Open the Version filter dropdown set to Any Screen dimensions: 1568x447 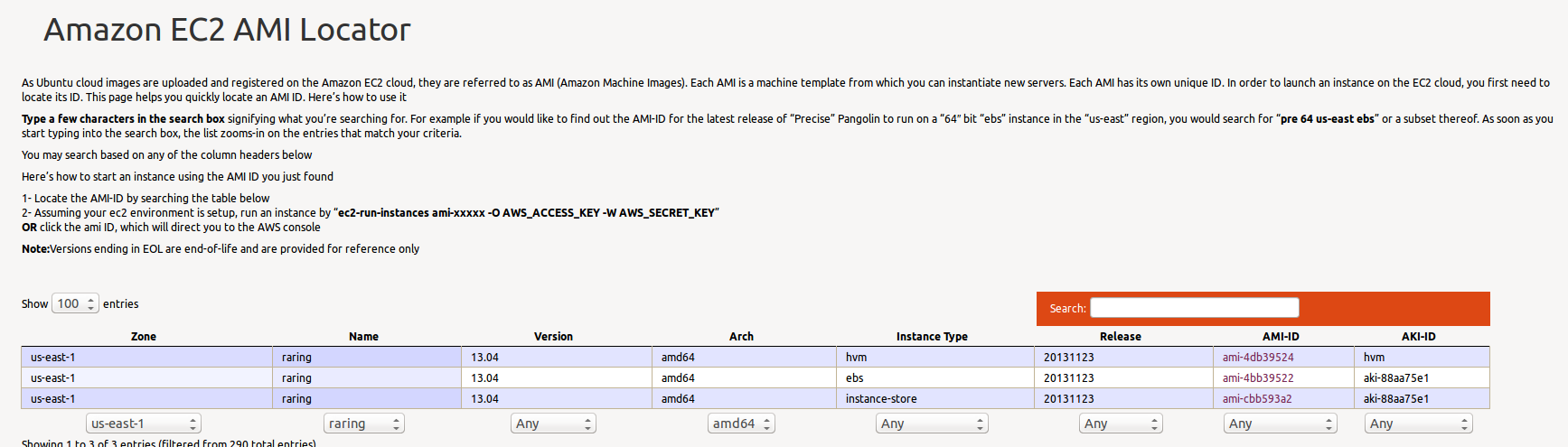[x=553, y=424]
